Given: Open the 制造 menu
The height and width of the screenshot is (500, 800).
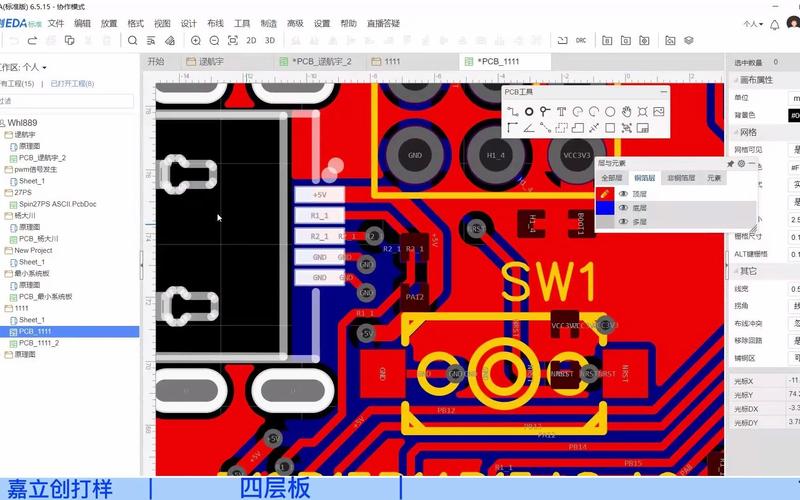Looking at the screenshot, I should [268, 23].
